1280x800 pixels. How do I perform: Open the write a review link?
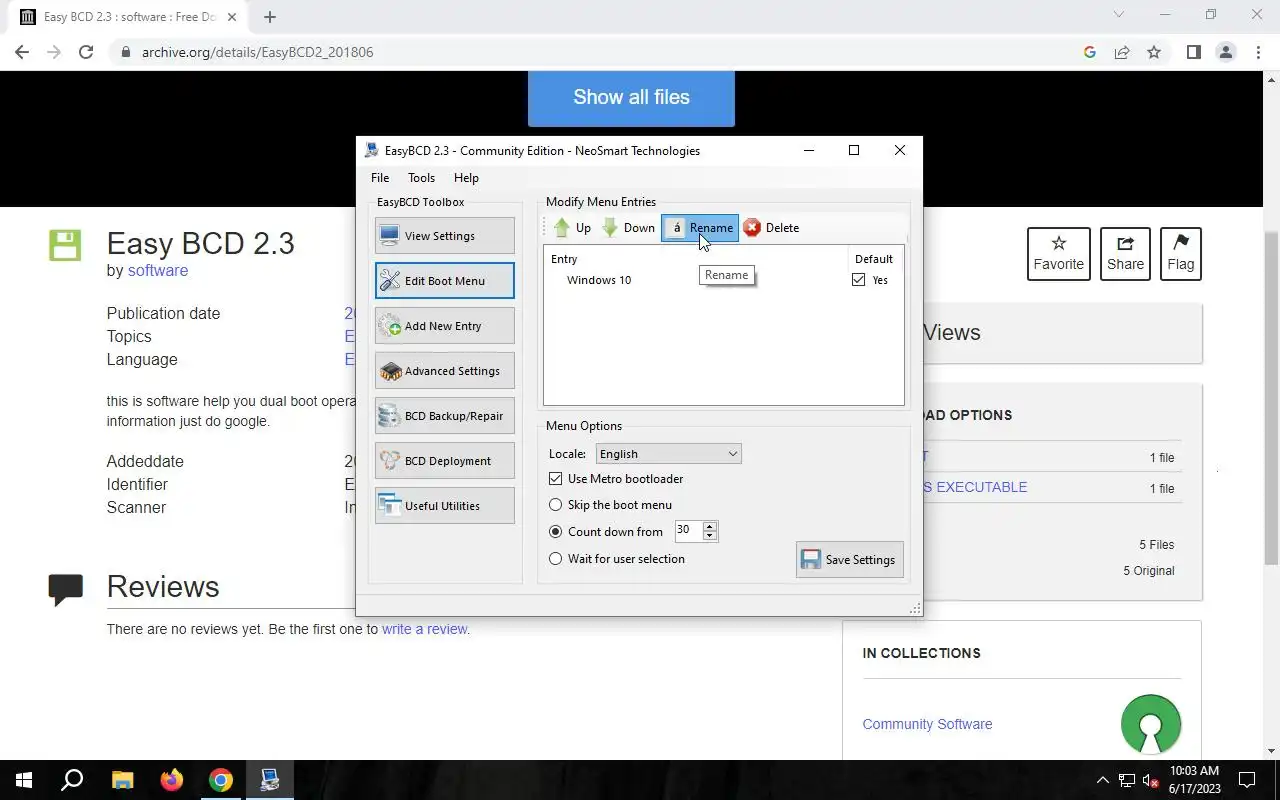pyautogui.click(x=424, y=629)
